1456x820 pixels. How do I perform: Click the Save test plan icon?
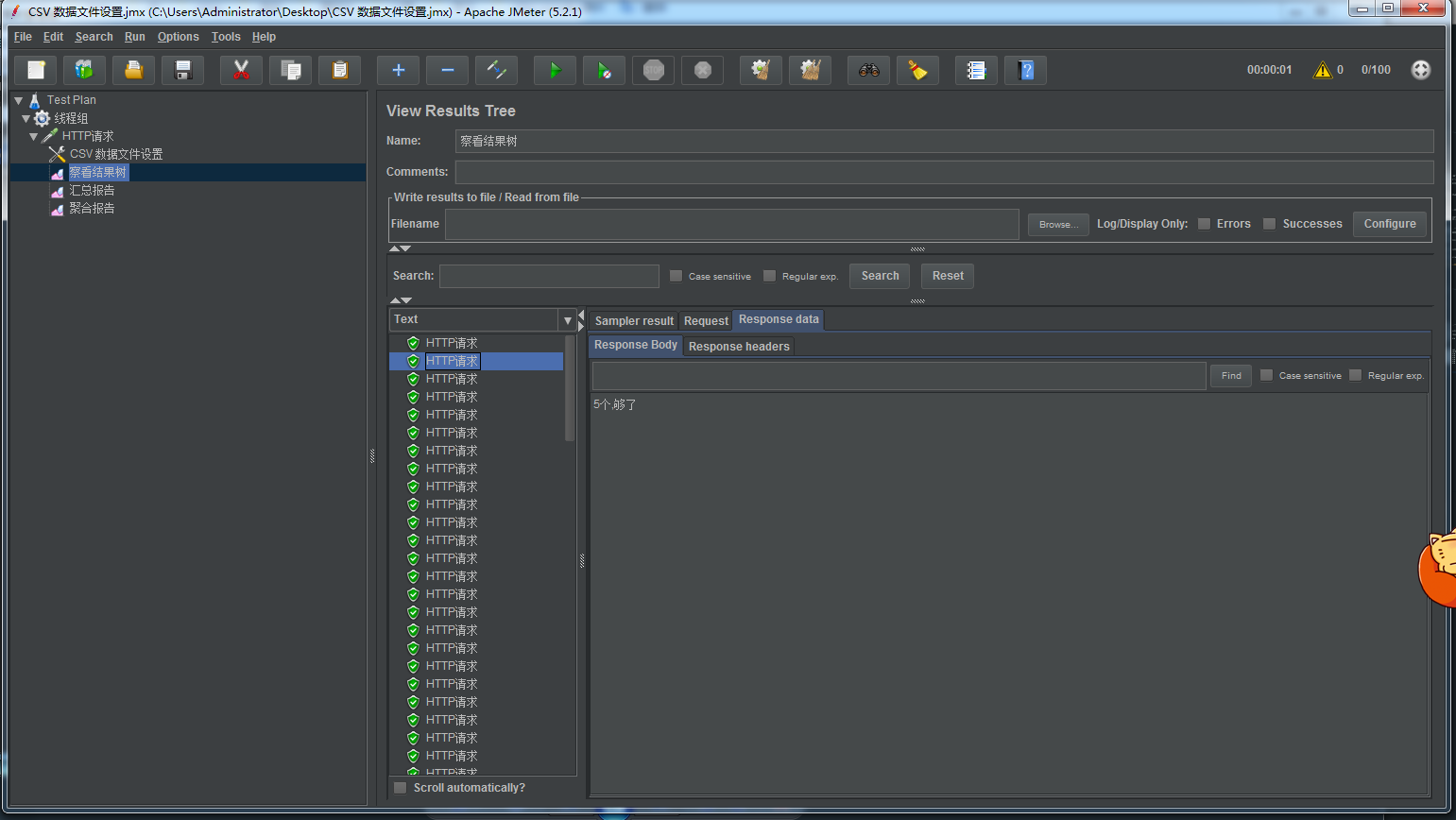point(183,70)
